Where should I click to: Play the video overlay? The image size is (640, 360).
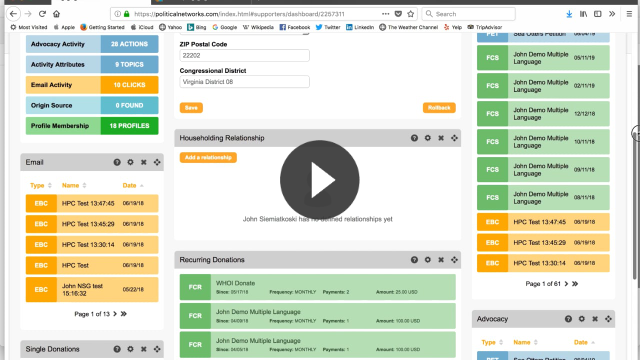click(320, 180)
